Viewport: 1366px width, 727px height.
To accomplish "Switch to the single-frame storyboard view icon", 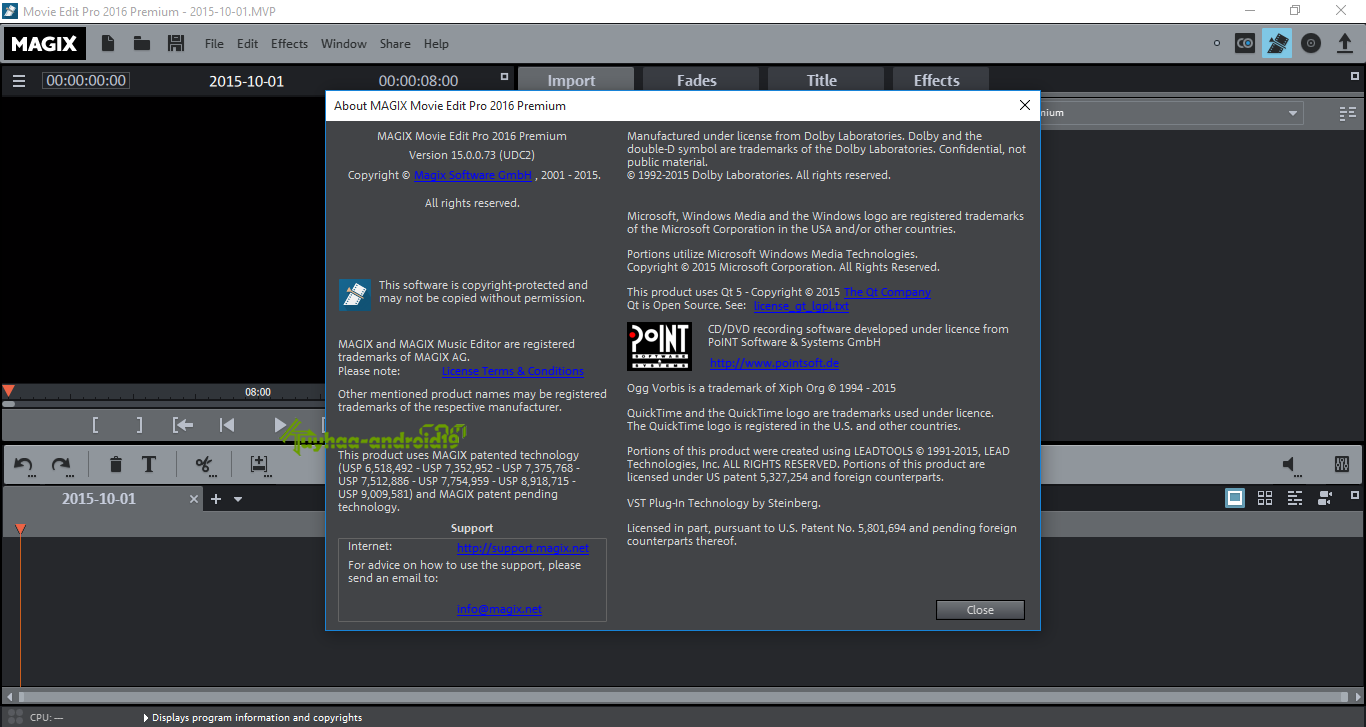I will pos(1235,498).
